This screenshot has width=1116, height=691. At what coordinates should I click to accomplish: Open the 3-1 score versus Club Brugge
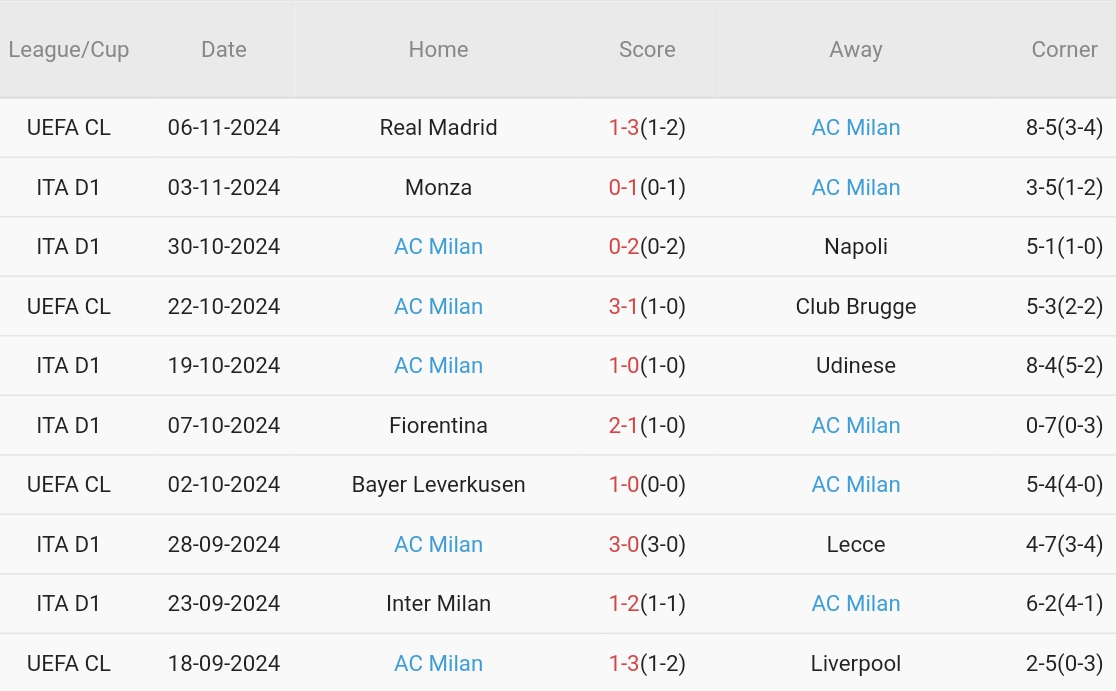pyautogui.click(x=624, y=306)
